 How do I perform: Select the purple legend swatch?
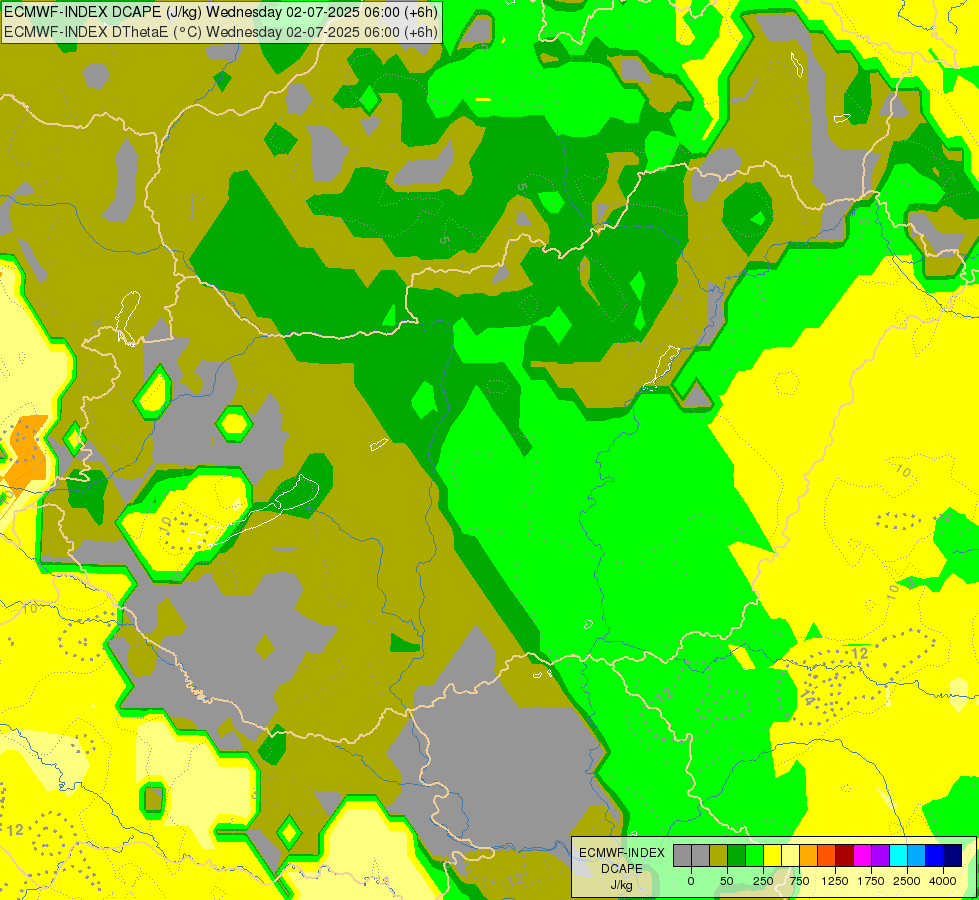point(880,856)
